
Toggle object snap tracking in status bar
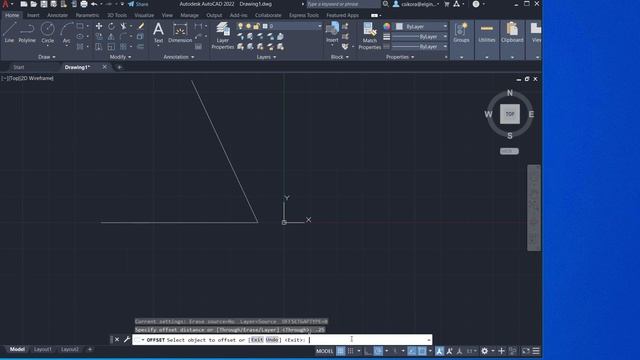pos(412,351)
